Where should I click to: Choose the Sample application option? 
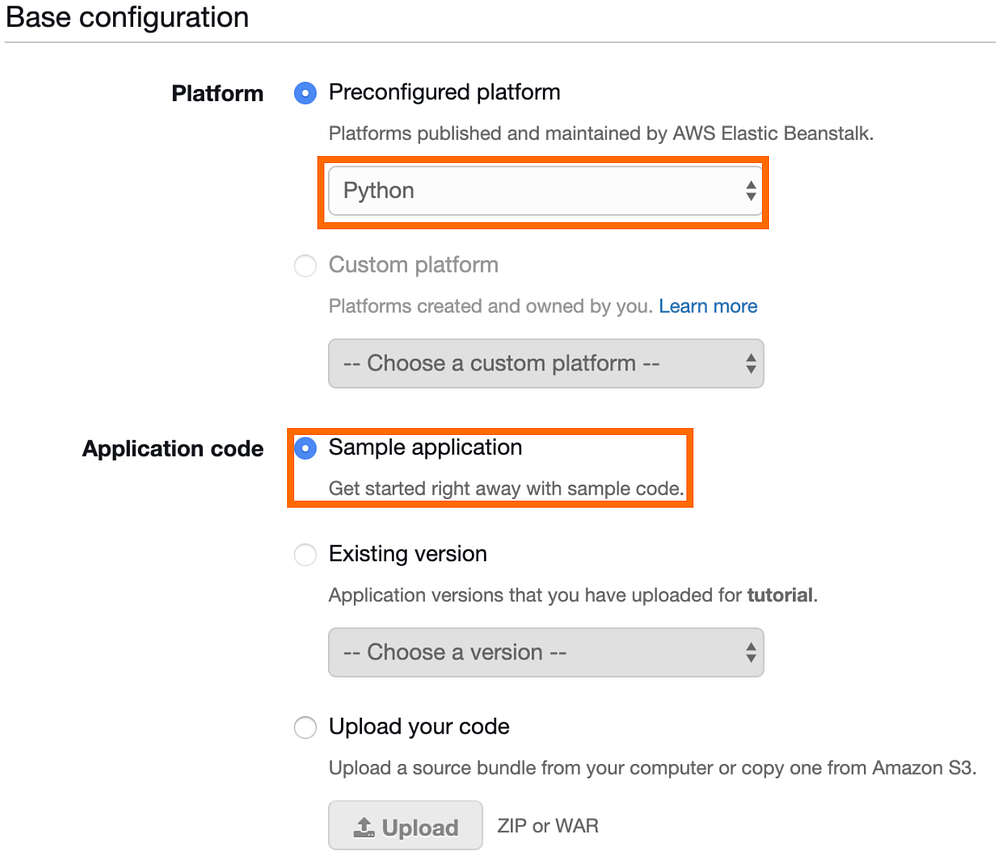(305, 449)
